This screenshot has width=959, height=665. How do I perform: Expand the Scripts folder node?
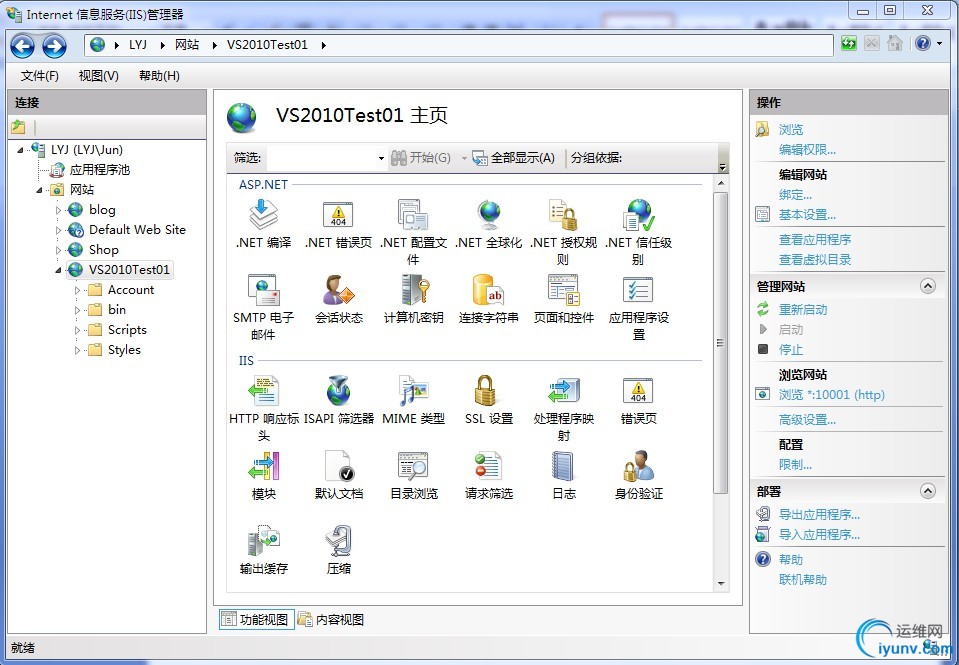[x=78, y=330]
